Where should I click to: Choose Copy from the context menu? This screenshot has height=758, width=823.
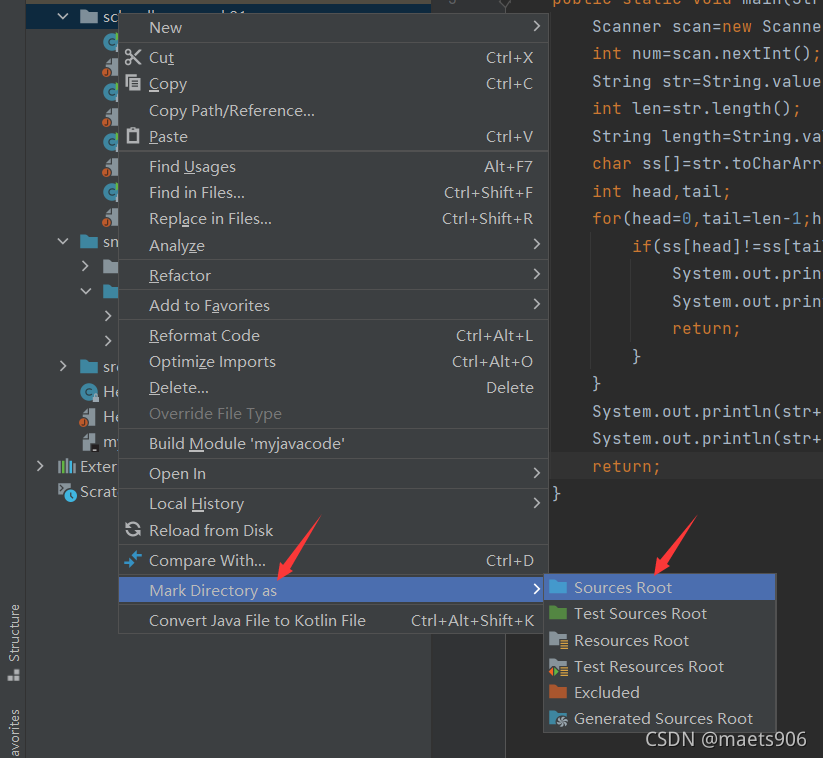pos(333,83)
